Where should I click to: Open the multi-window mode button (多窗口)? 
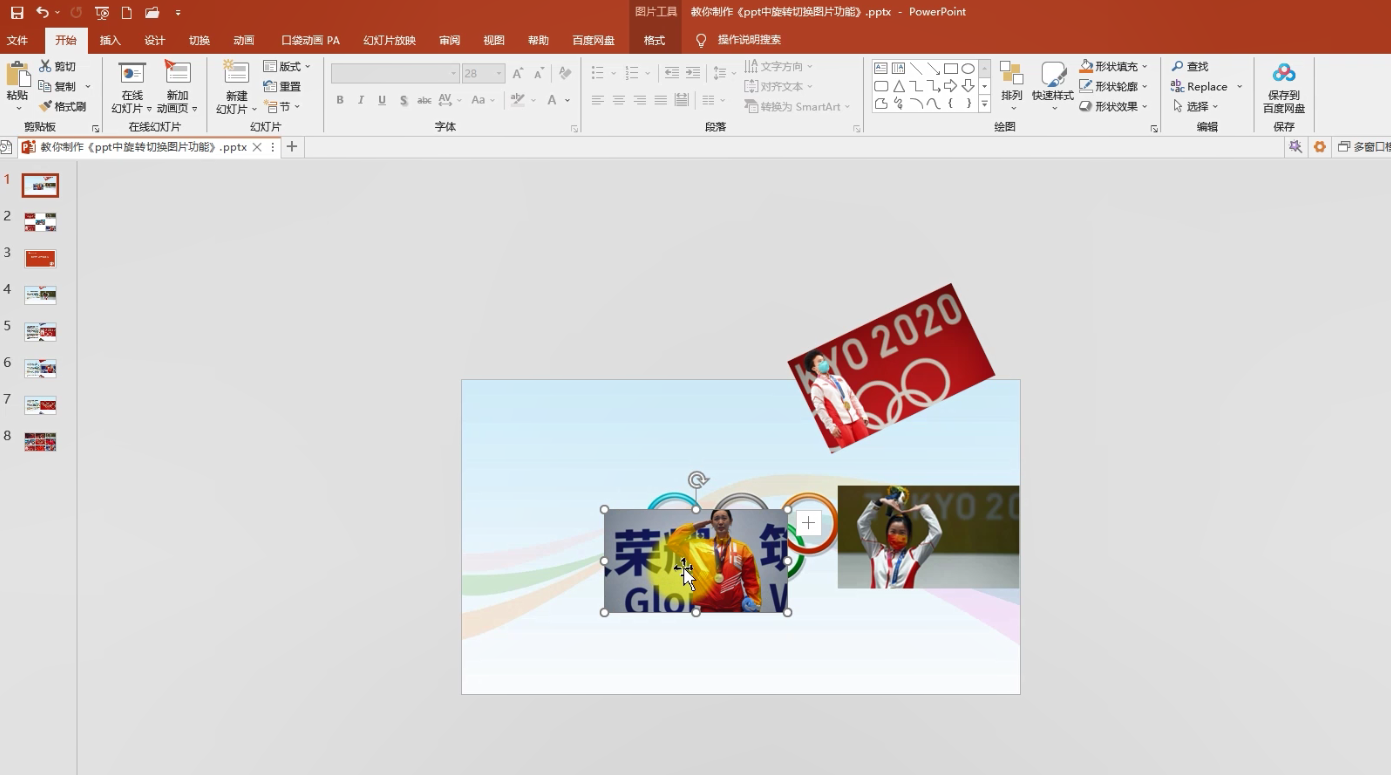pos(1364,146)
